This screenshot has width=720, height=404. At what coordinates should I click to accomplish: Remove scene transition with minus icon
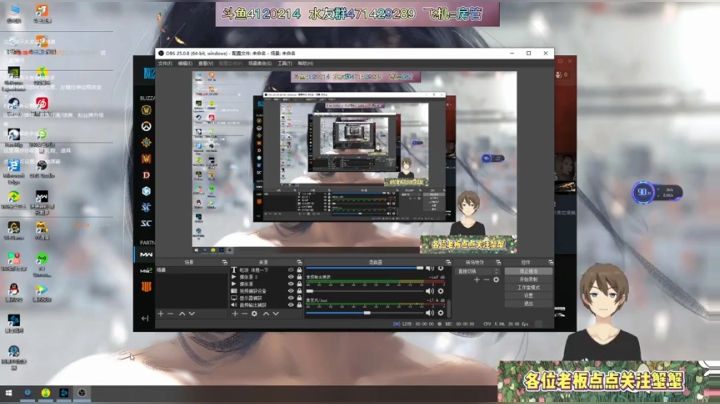coord(486,280)
